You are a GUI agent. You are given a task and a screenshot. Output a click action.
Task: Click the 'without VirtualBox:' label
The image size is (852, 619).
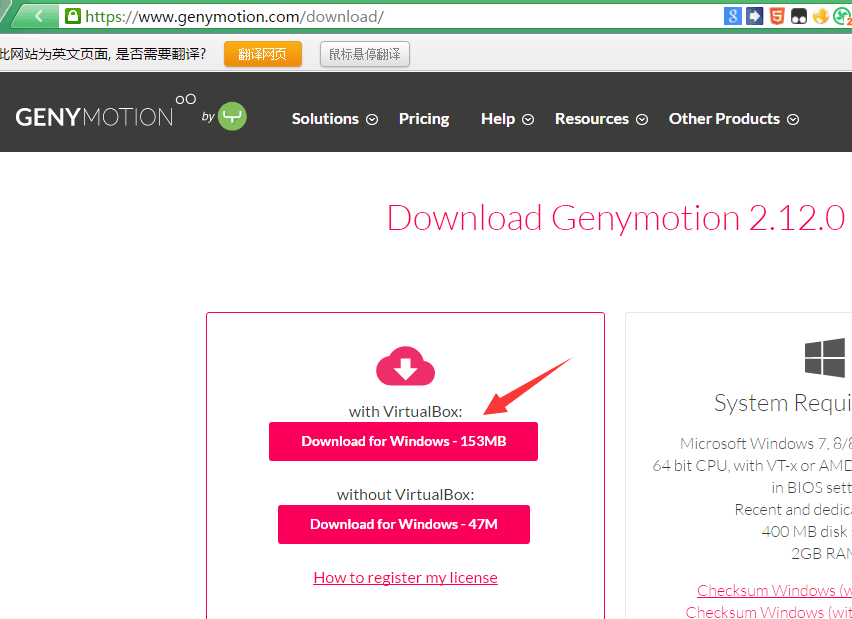tap(405, 495)
